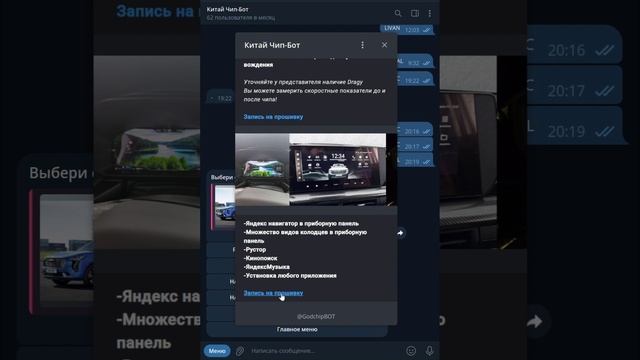
Task: Open search in Китай Чип-Бот chat header
Action: click(x=398, y=13)
